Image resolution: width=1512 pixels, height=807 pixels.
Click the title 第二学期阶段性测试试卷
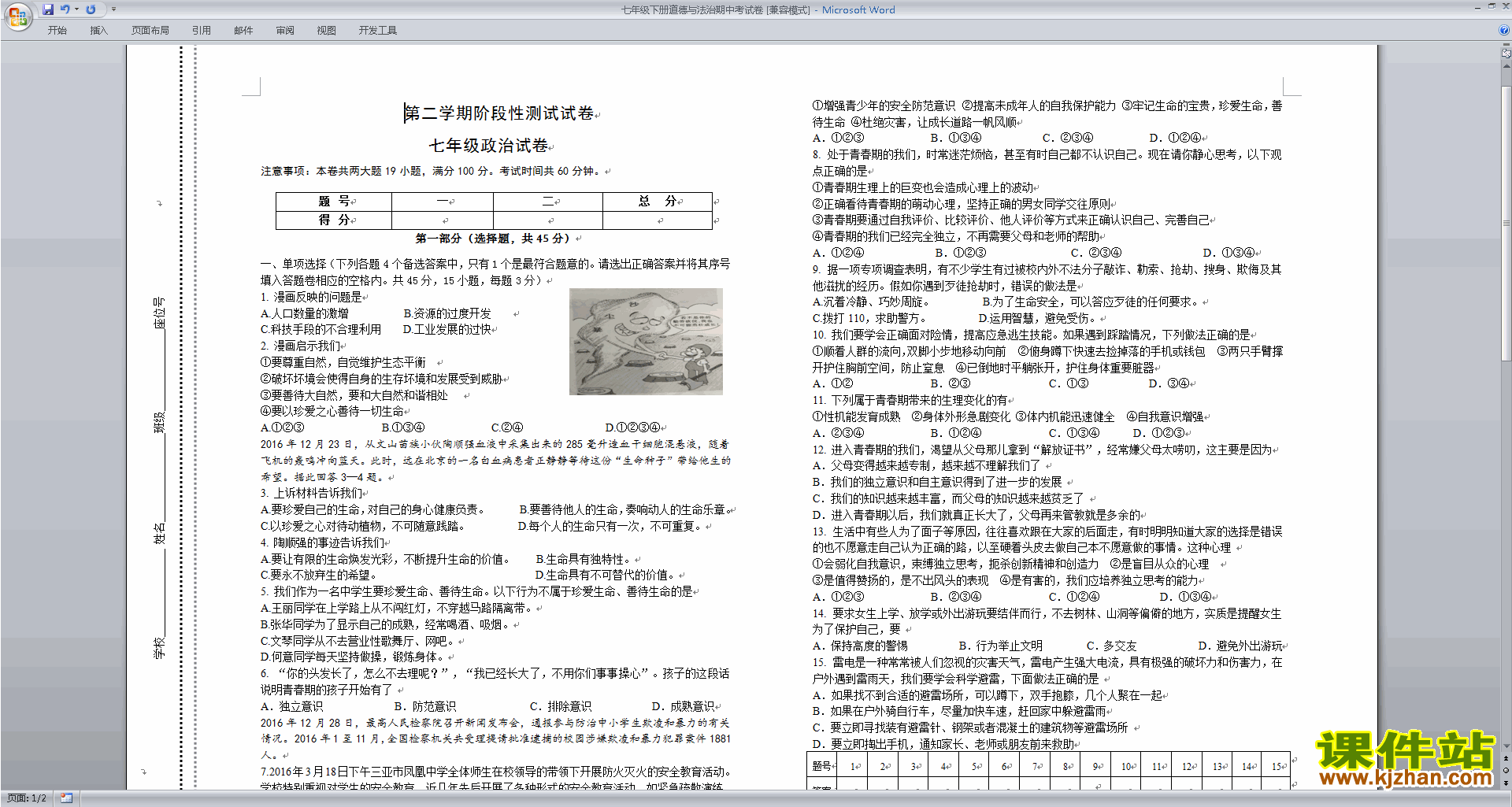[x=499, y=113]
